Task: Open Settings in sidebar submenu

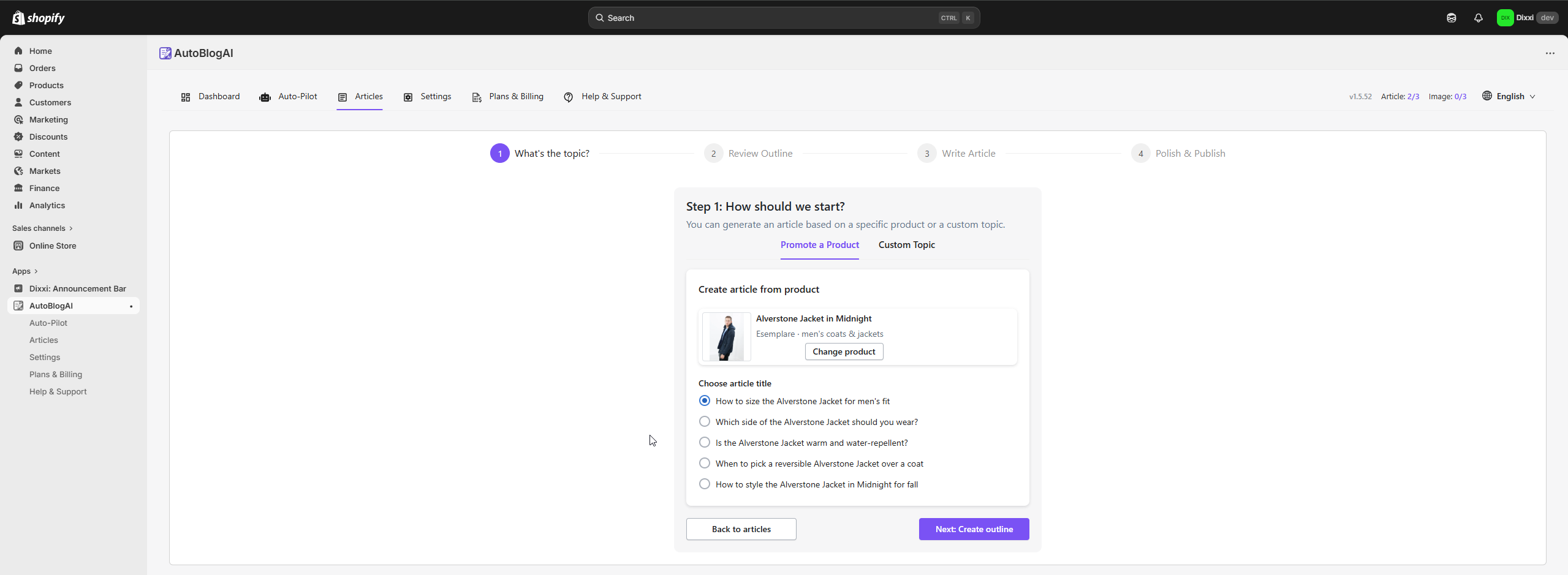Action: point(45,357)
